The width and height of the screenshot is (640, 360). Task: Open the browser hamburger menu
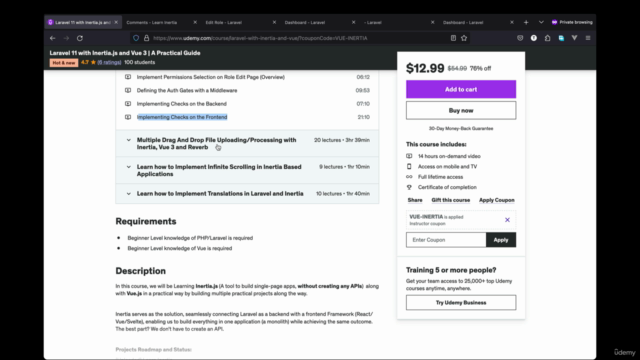pyautogui.click(x=588, y=38)
